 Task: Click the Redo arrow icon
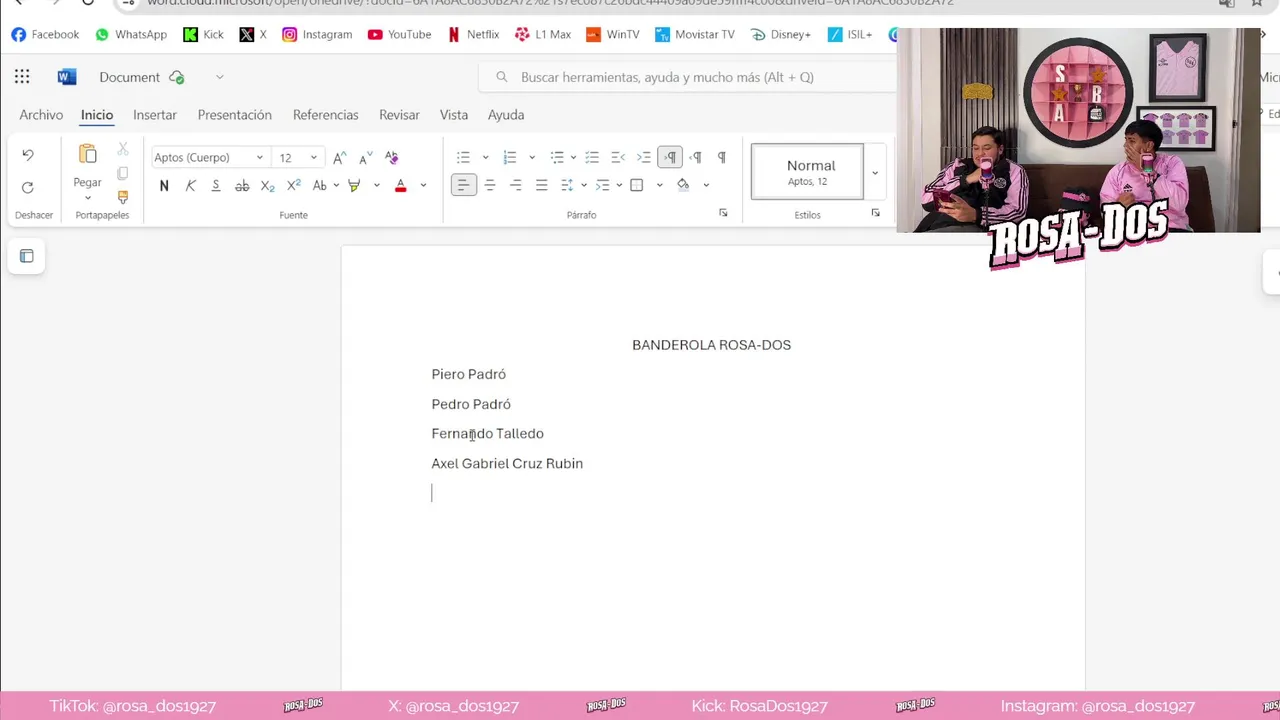pos(28,187)
